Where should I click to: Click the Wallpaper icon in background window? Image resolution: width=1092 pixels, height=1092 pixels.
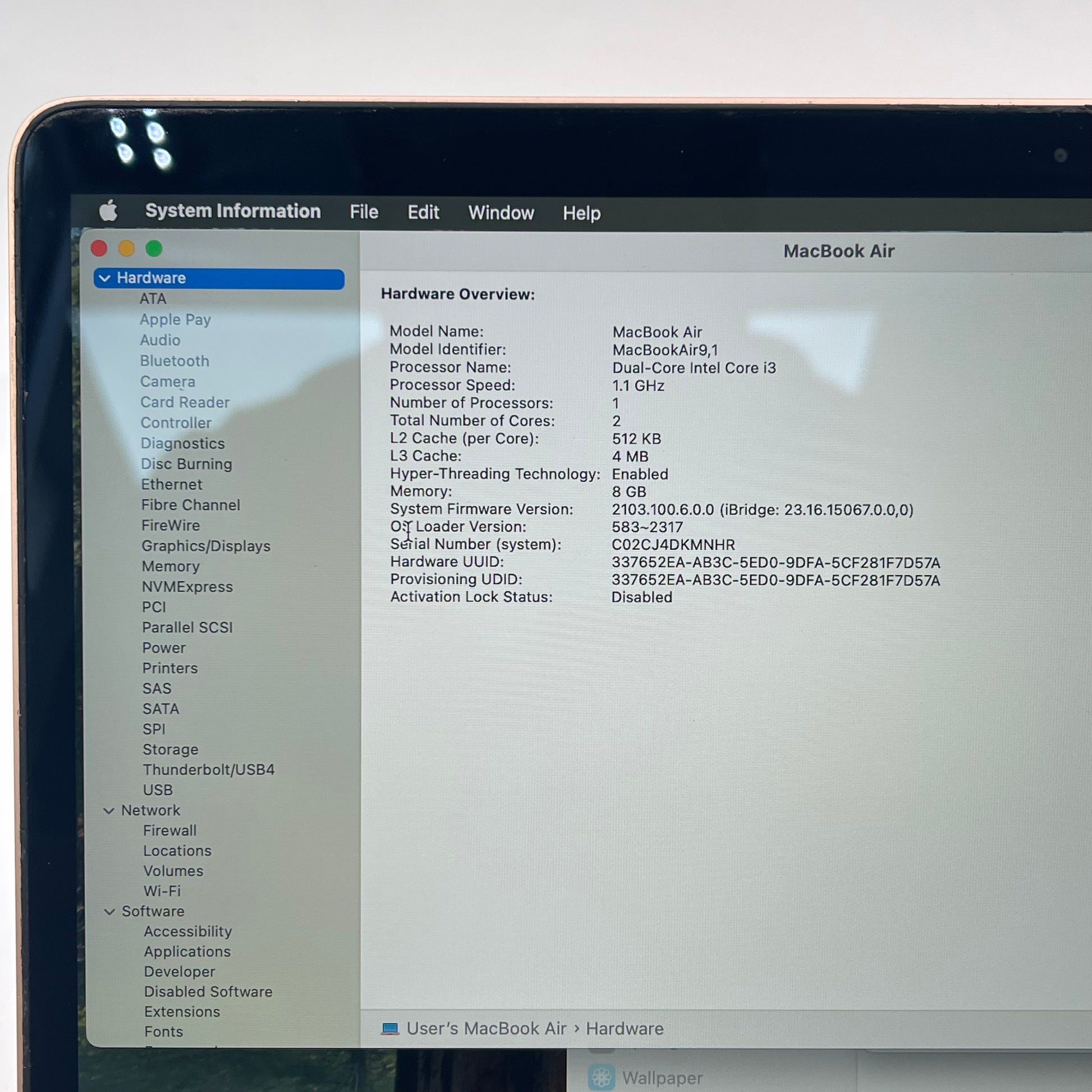click(x=602, y=1077)
